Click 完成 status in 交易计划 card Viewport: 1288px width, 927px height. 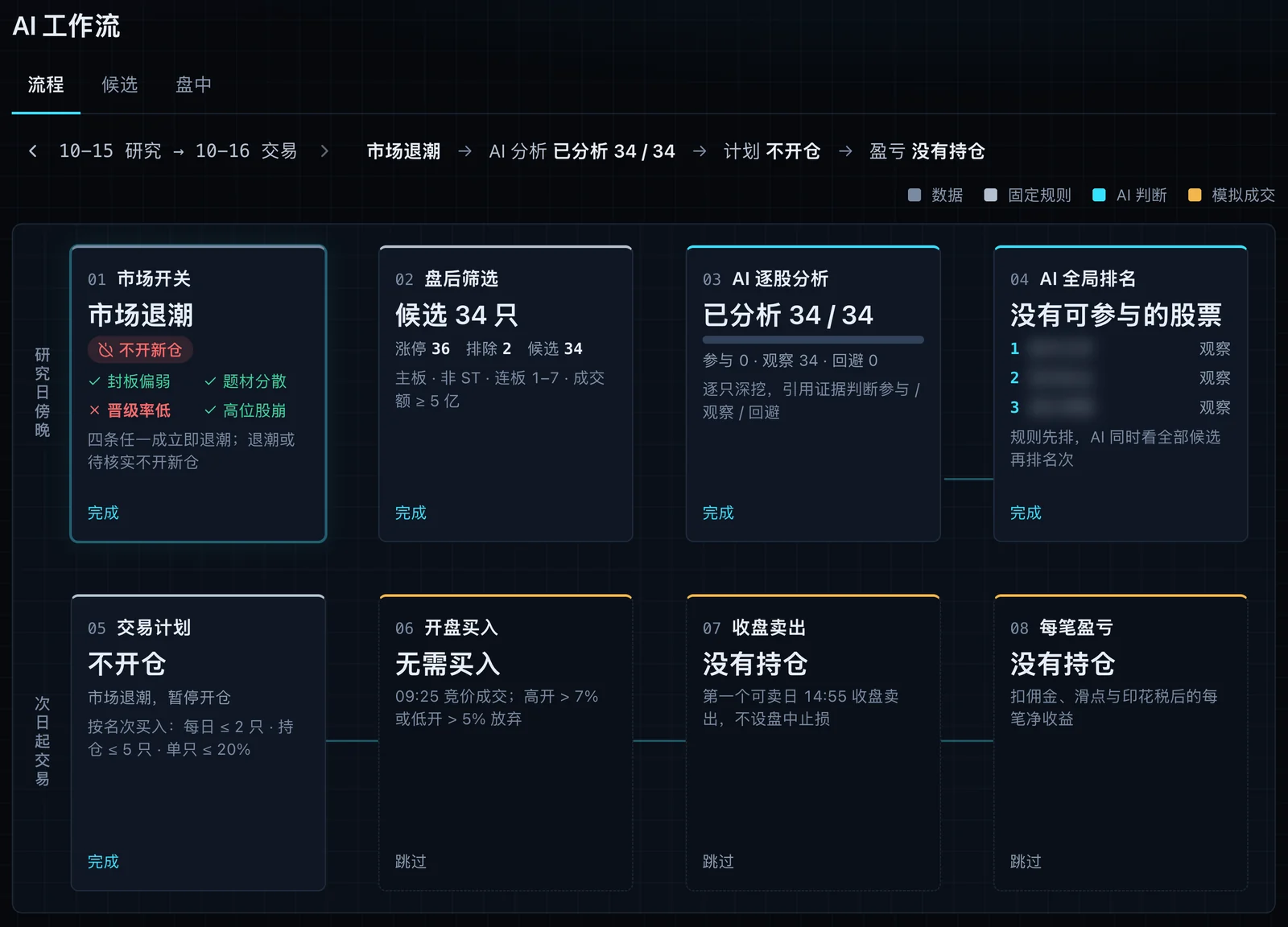[103, 862]
